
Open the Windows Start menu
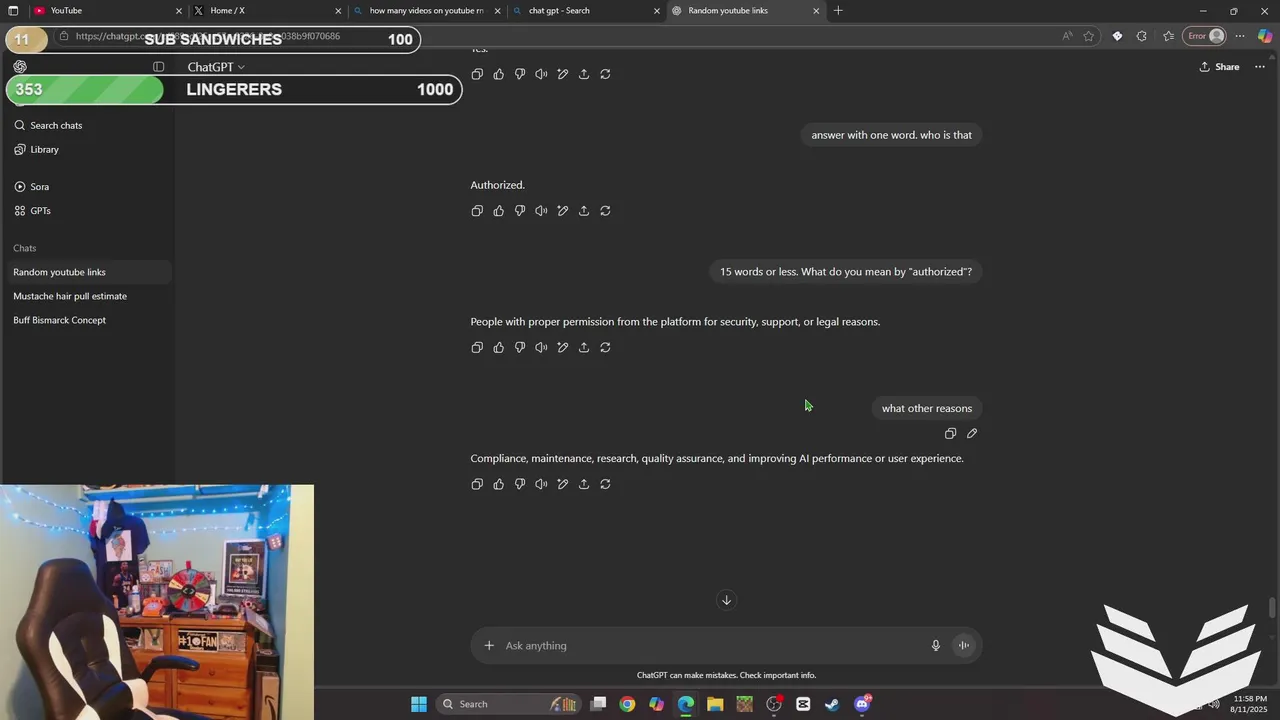pyautogui.click(x=419, y=704)
